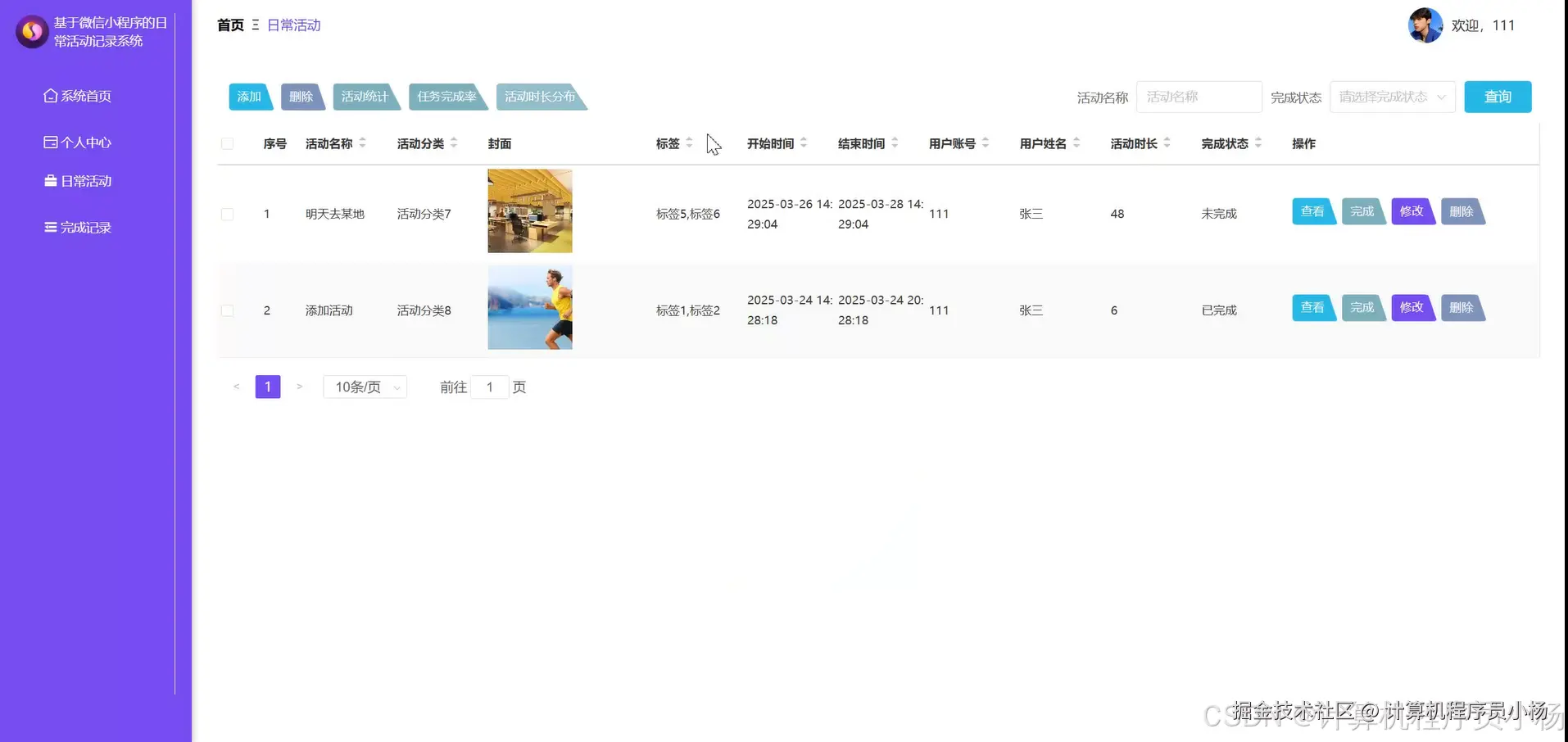Delete the 明天去某地 activity
The width and height of the screenshot is (1568, 742).
tap(1462, 211)
